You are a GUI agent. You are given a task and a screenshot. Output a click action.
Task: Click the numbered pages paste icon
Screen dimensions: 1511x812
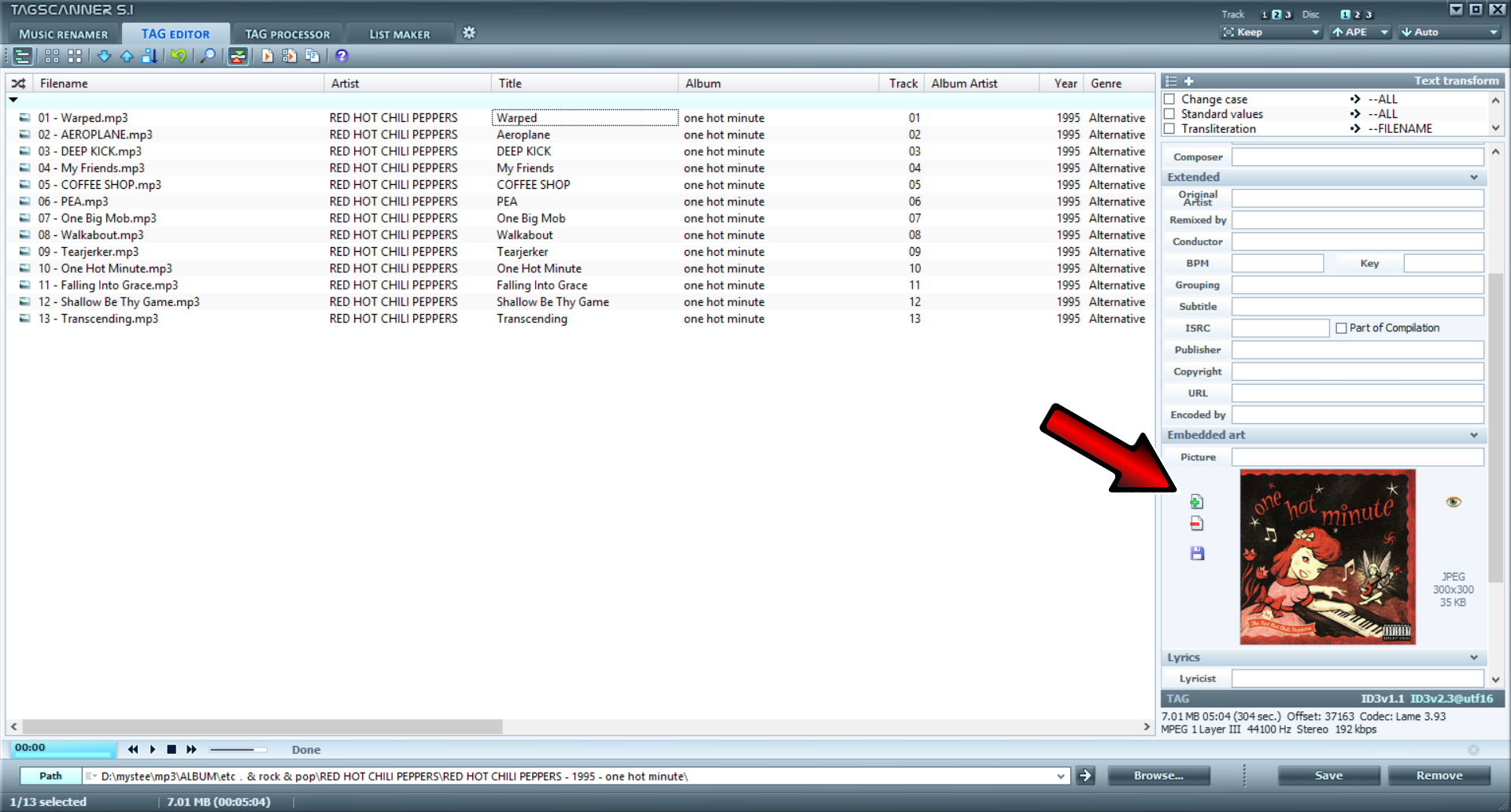(x=312, y=56)
